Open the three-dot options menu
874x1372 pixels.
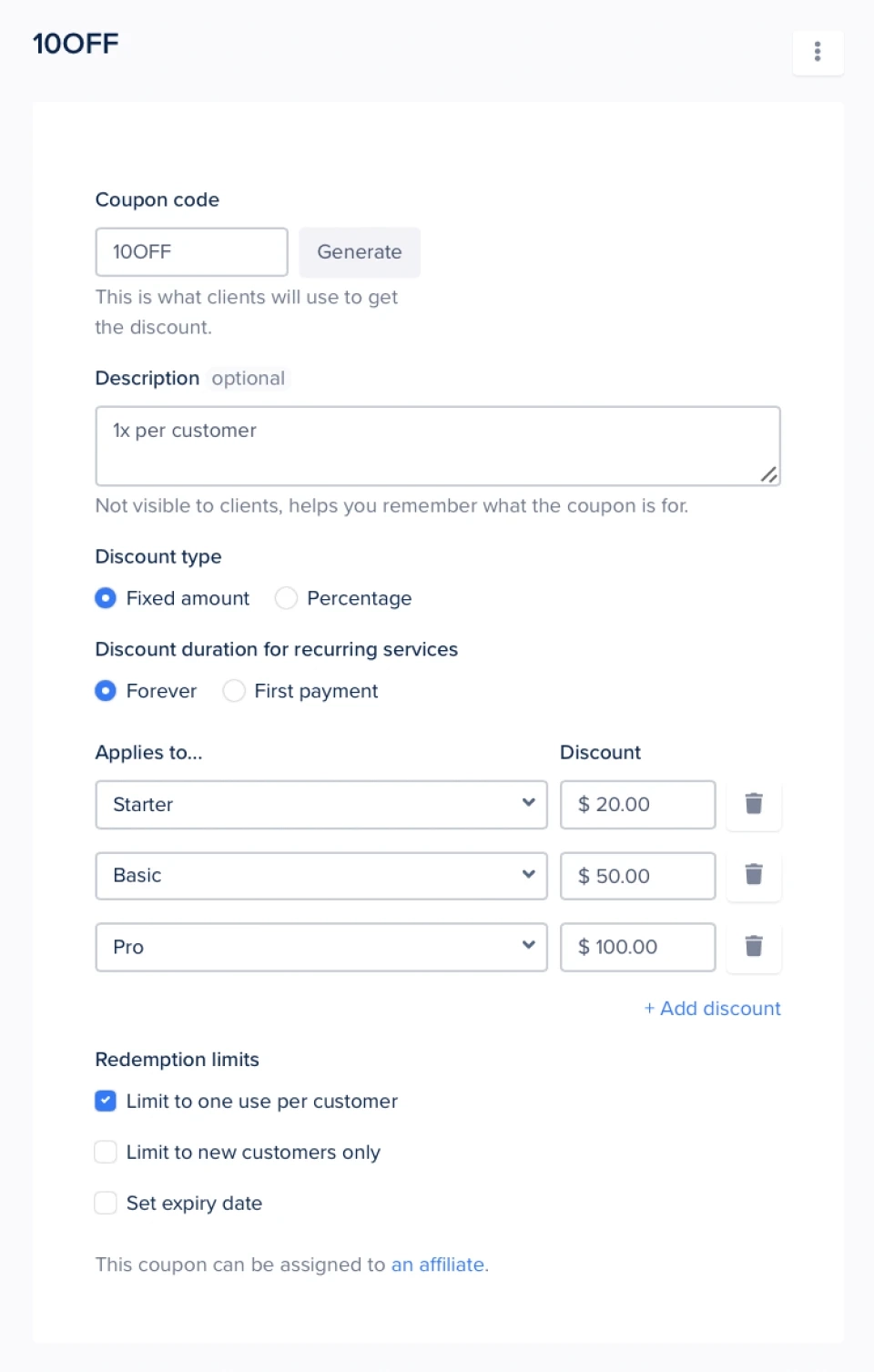tap(817, 52)
